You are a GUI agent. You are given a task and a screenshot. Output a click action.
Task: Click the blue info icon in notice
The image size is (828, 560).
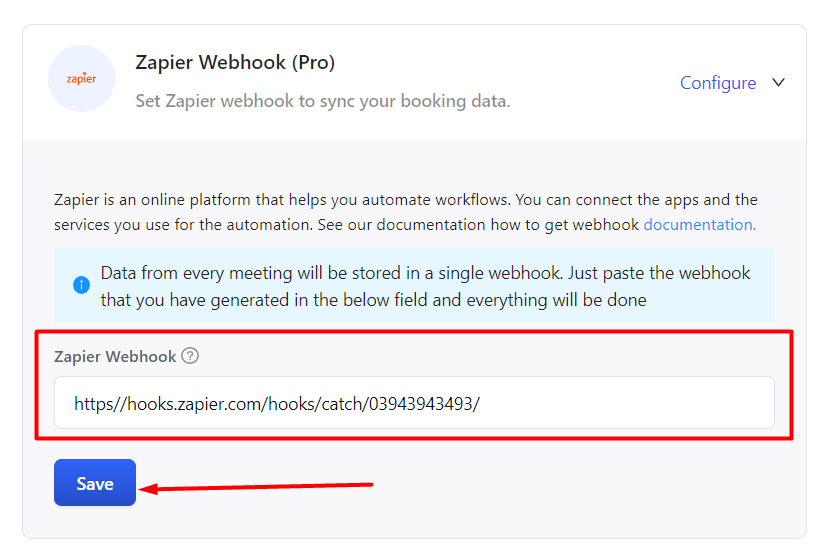tap(81, 285)
